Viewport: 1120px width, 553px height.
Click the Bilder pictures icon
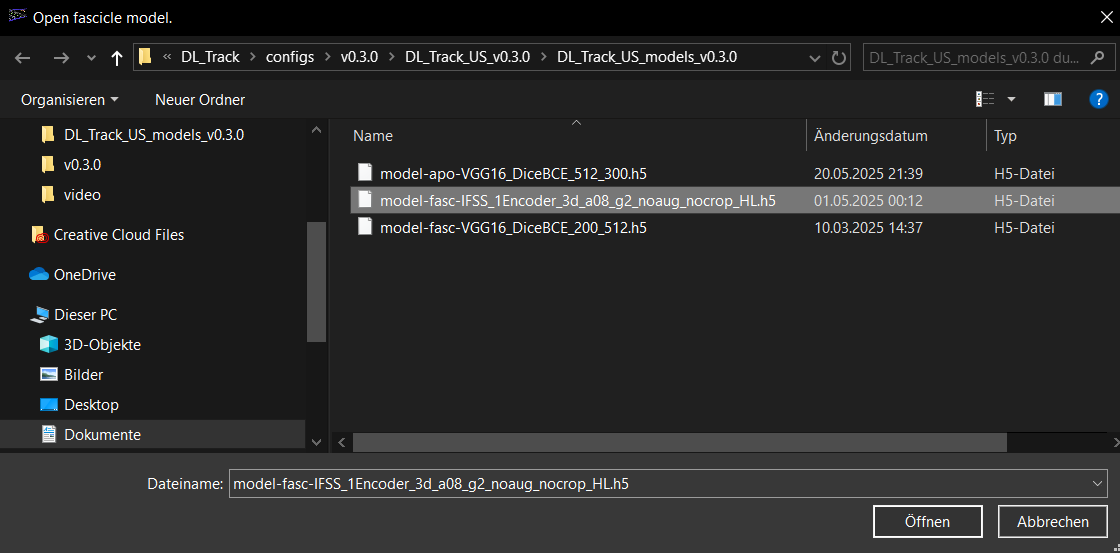click(49, 374)
